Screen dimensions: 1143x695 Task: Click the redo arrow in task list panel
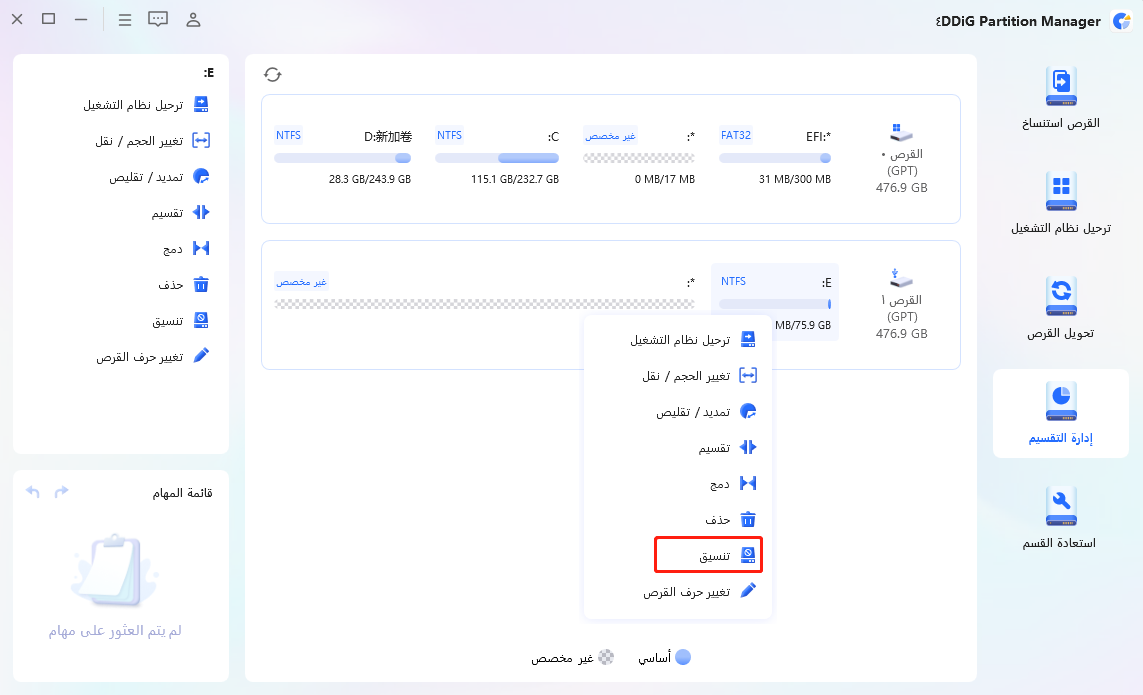pyautogui.click(x=62, y=492)
